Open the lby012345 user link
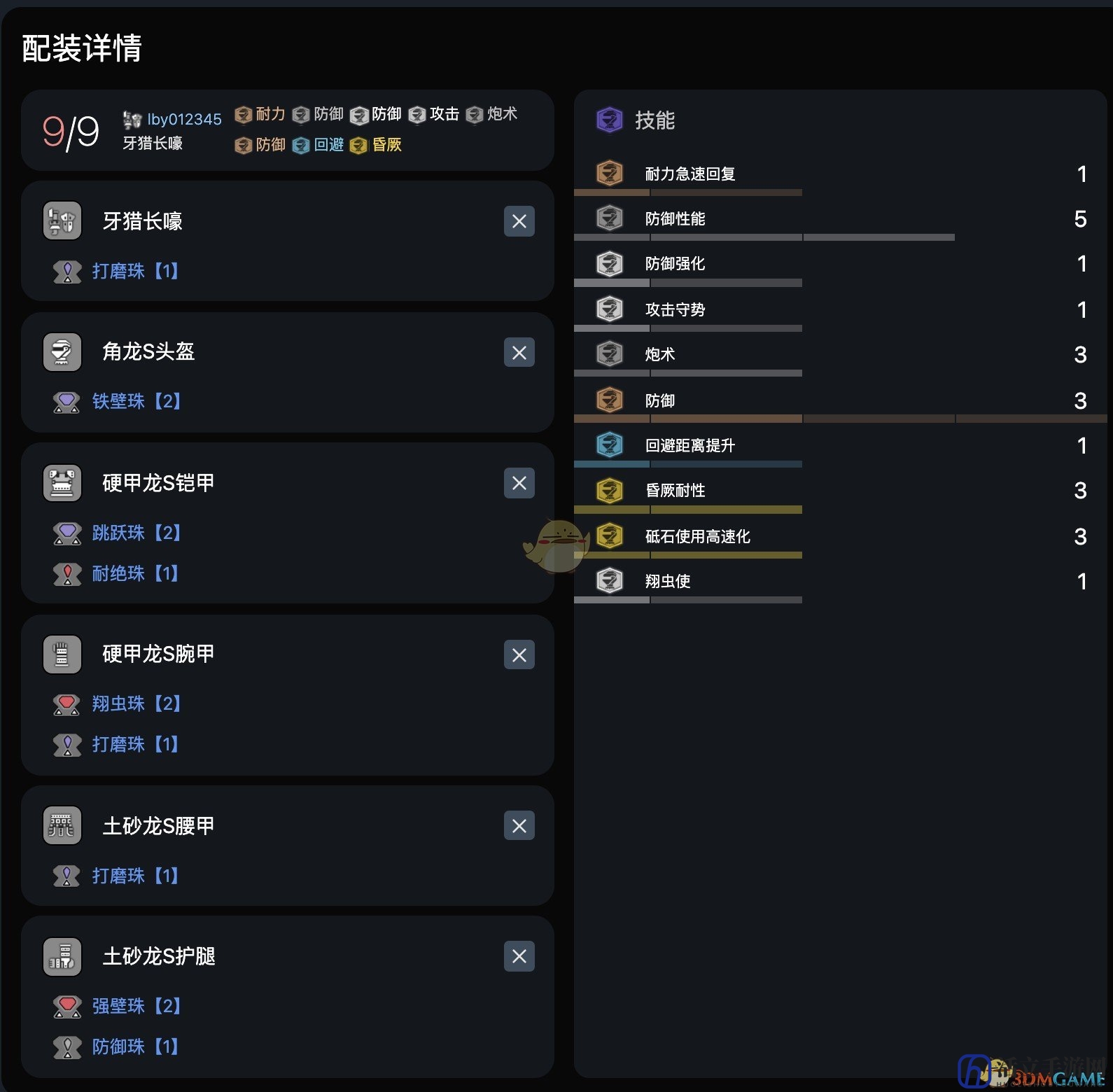 click(x=184, y=119)
